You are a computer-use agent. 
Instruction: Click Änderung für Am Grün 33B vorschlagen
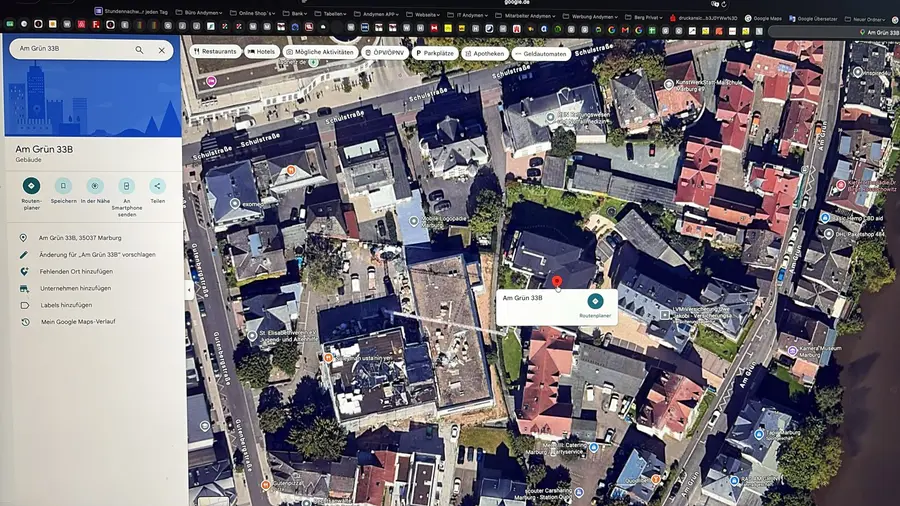coord(97,254)
